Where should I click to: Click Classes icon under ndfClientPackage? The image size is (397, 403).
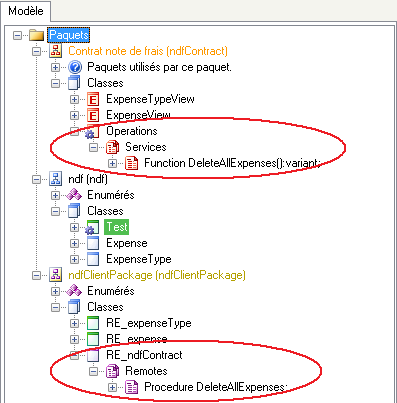[74, 307]
